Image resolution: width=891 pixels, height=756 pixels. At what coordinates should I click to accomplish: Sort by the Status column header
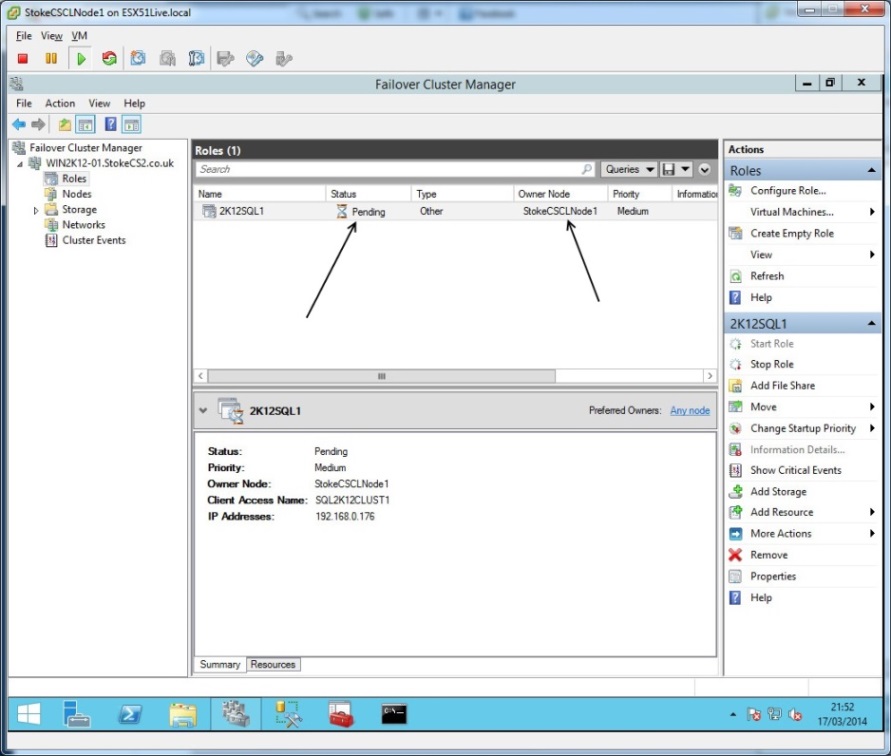pos(368,194)
